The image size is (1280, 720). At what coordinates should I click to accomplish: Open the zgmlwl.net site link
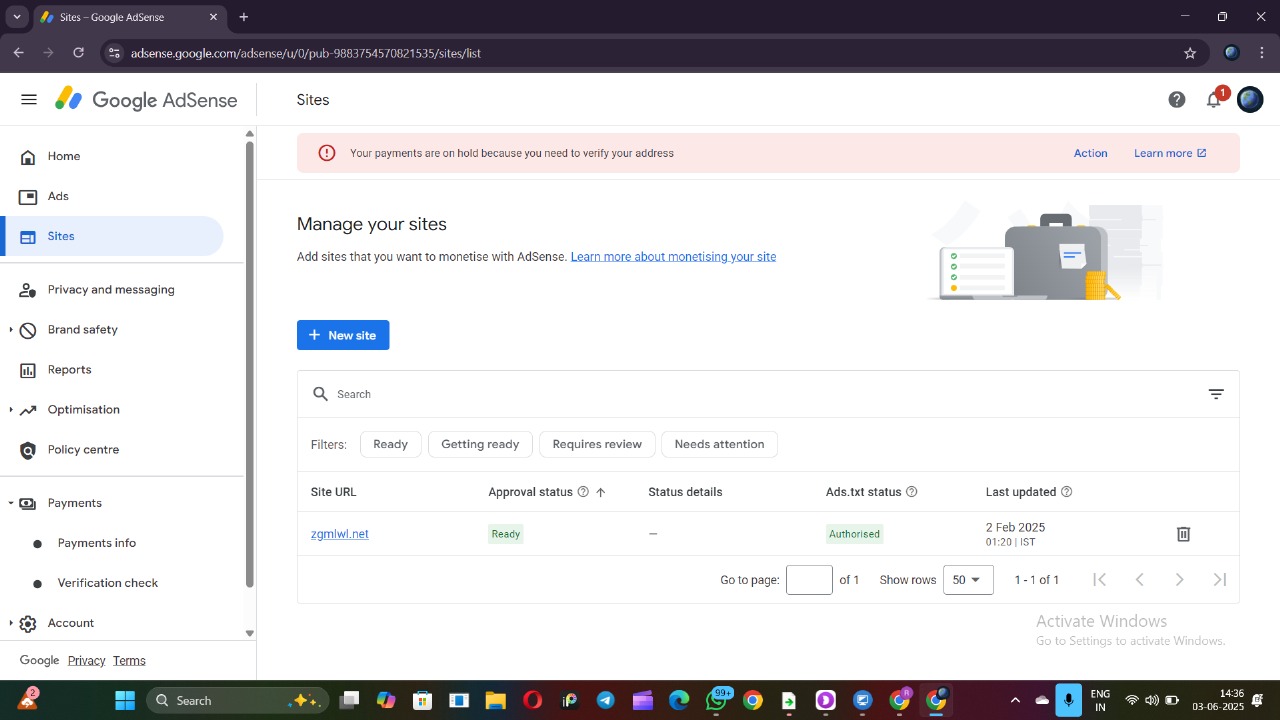click(340, 534)
